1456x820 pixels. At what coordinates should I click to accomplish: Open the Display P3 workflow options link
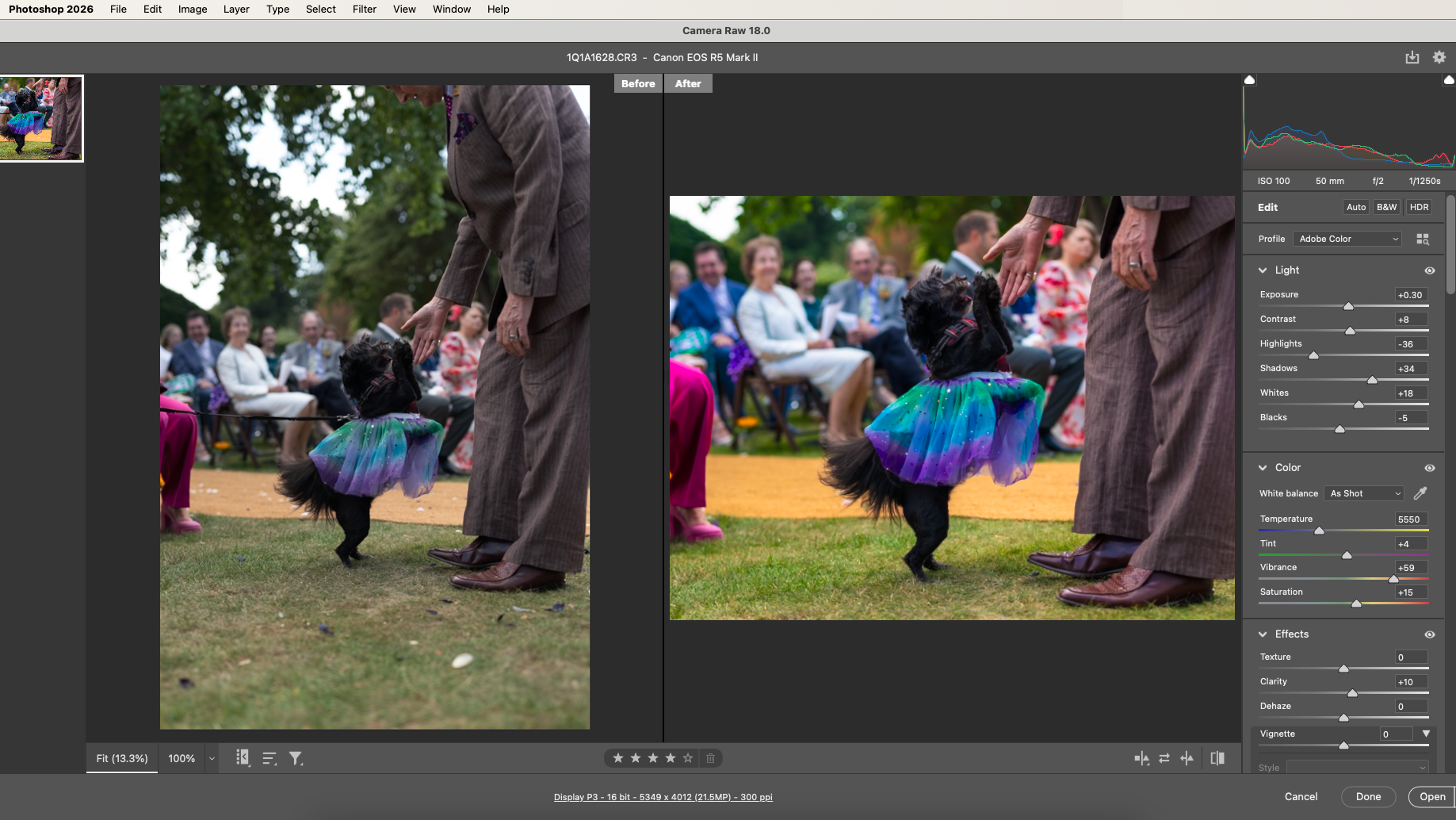(x=663, y=797)
